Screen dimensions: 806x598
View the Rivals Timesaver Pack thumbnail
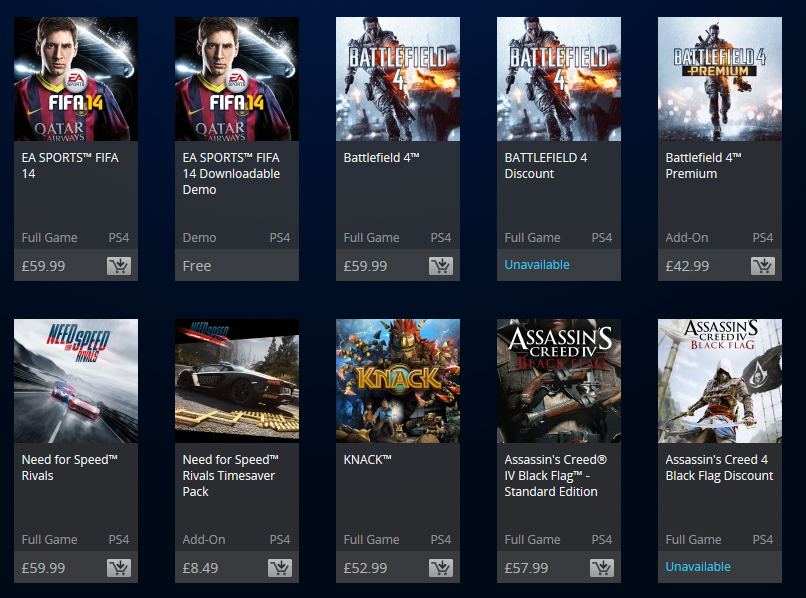[237, 381]
